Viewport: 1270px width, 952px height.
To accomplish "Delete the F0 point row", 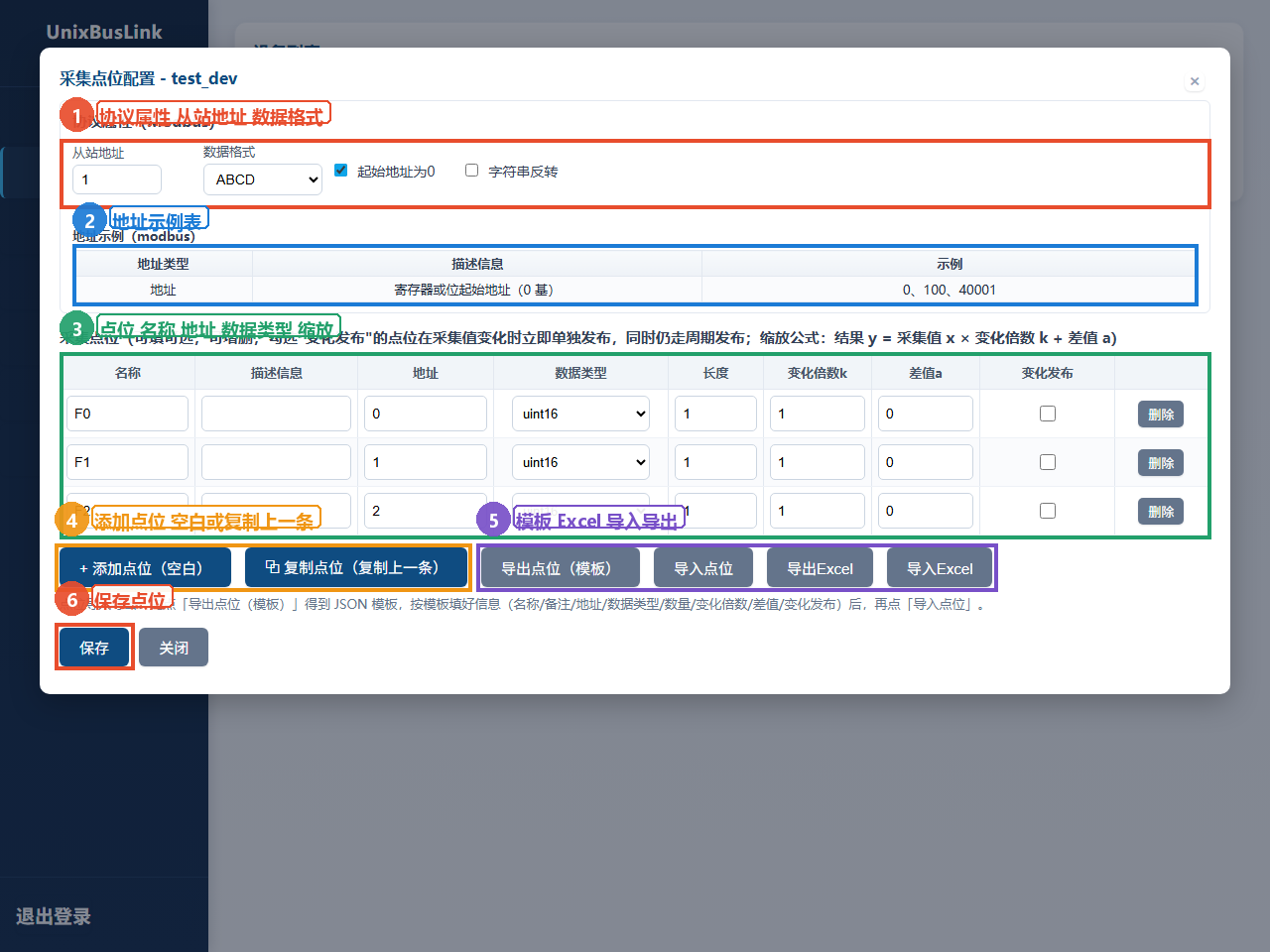I will pyautogui.click(x=1161, y=415).
